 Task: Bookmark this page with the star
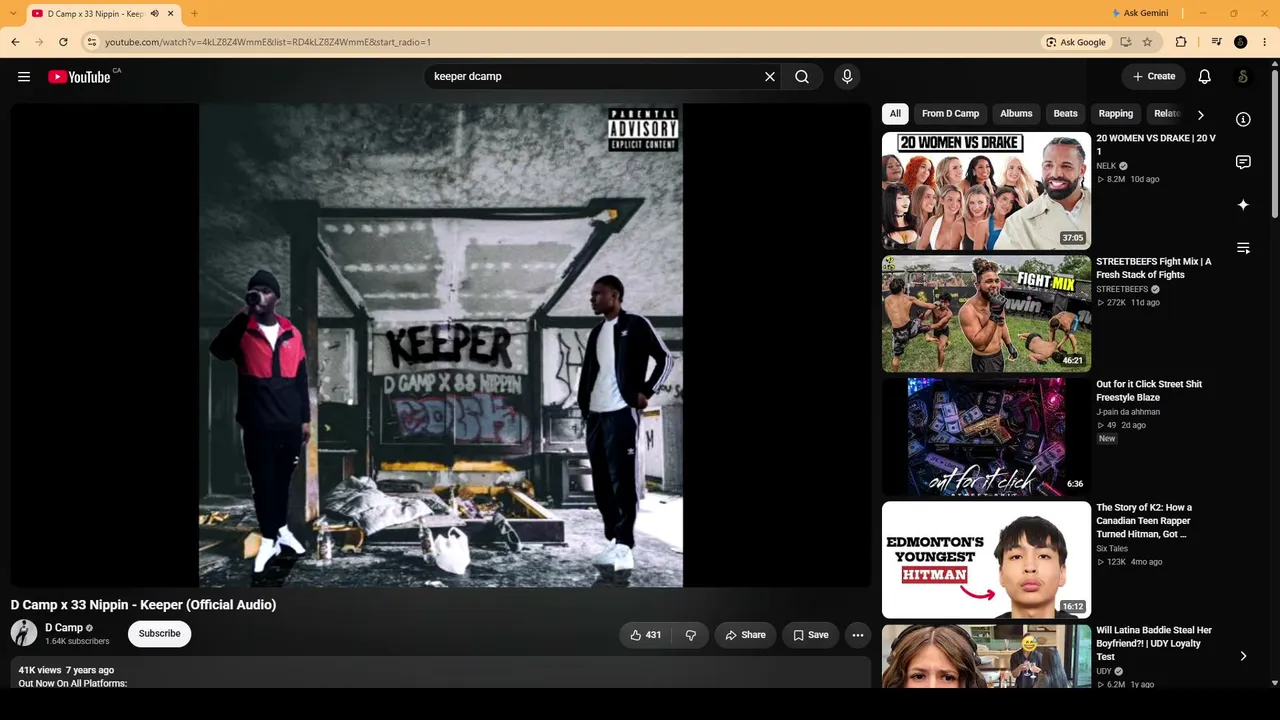coord(1147,42)
